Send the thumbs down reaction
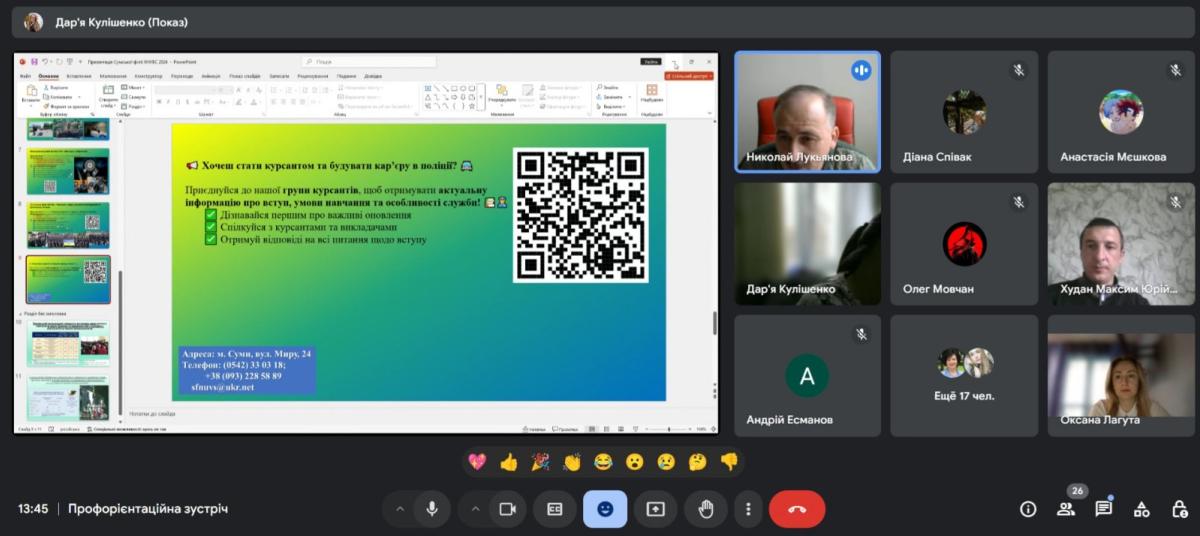The image size is (1200, 536). (729, 462)
